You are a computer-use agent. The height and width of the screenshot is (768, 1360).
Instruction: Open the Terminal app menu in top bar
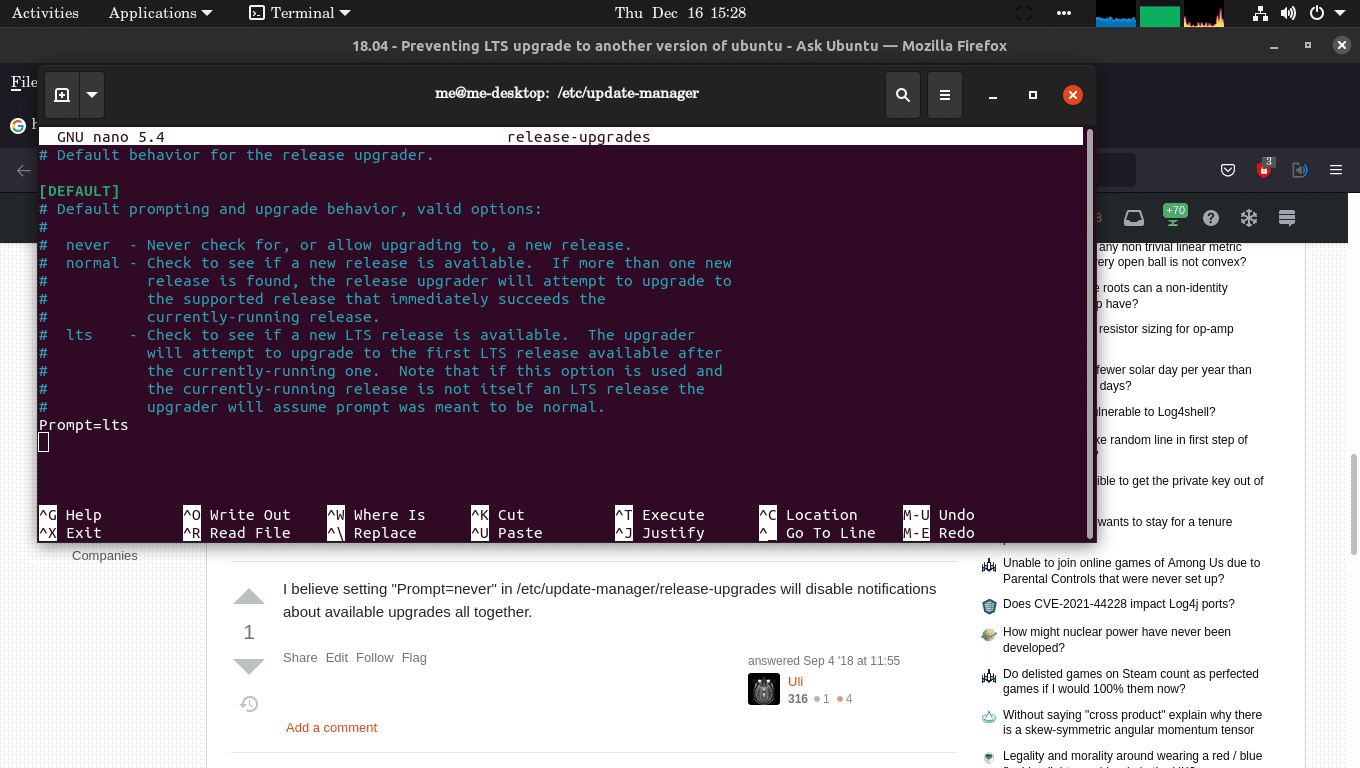point(300,13)
